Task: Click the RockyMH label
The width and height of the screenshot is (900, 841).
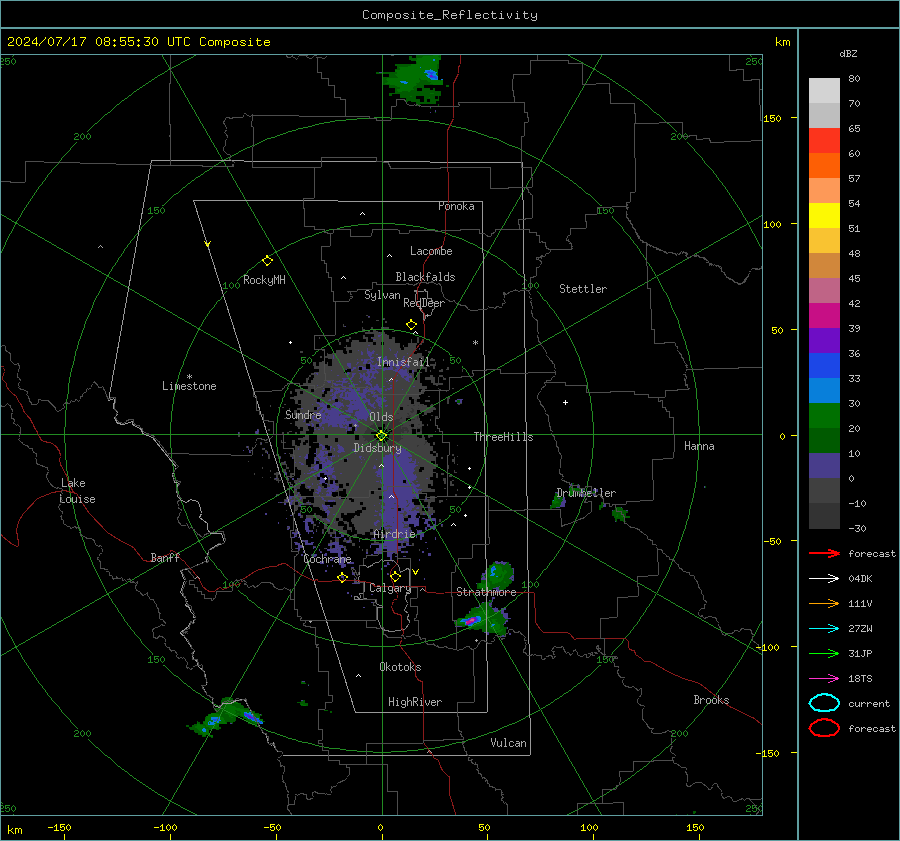Action: point(264,280)
